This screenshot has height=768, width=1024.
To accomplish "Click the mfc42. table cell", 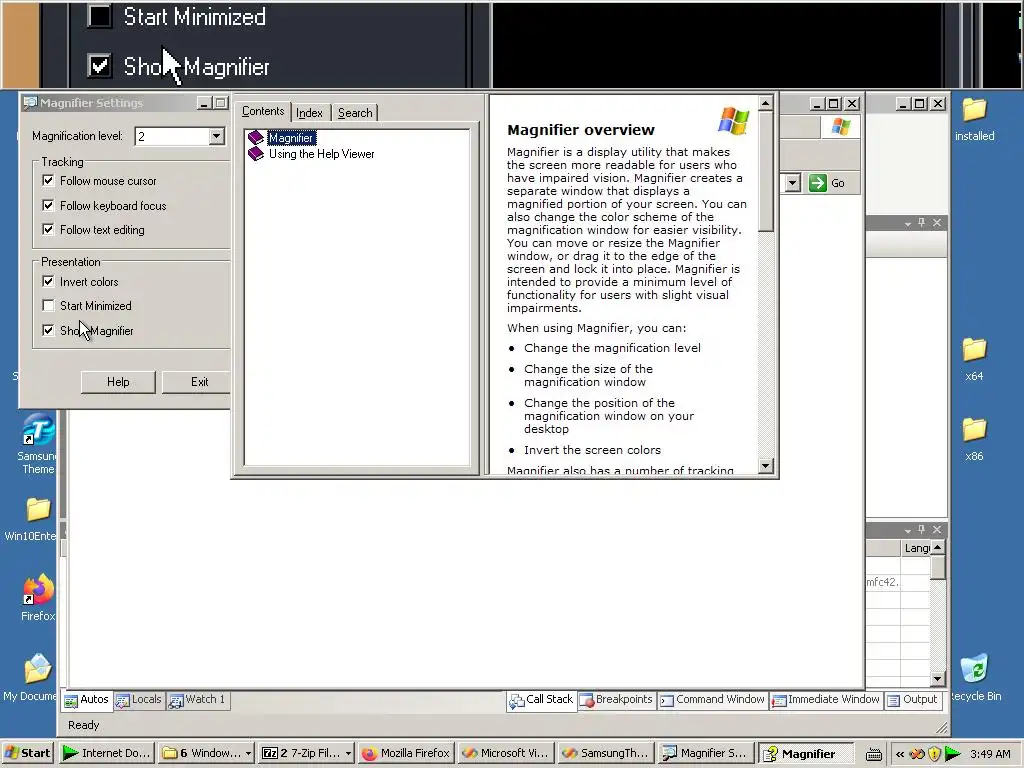I will coord(882,582).
